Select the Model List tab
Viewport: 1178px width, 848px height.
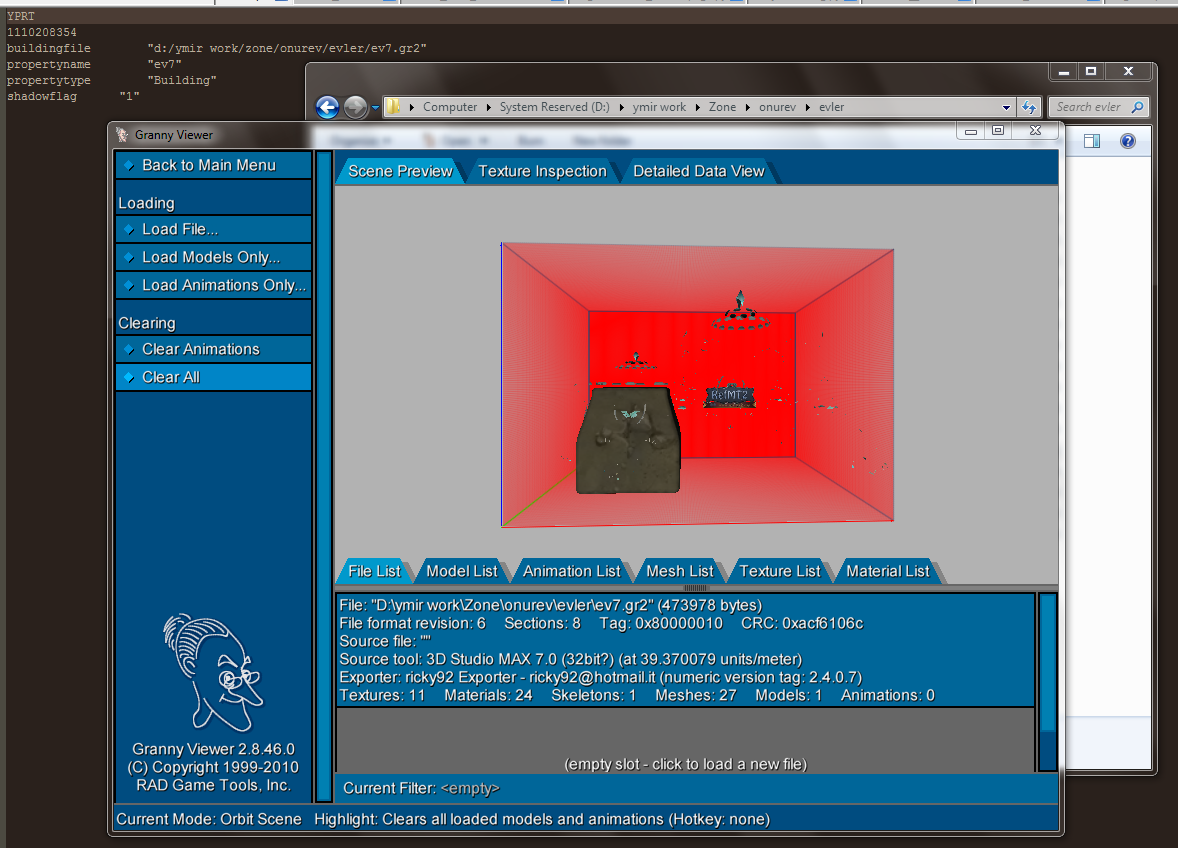(461, 571)
